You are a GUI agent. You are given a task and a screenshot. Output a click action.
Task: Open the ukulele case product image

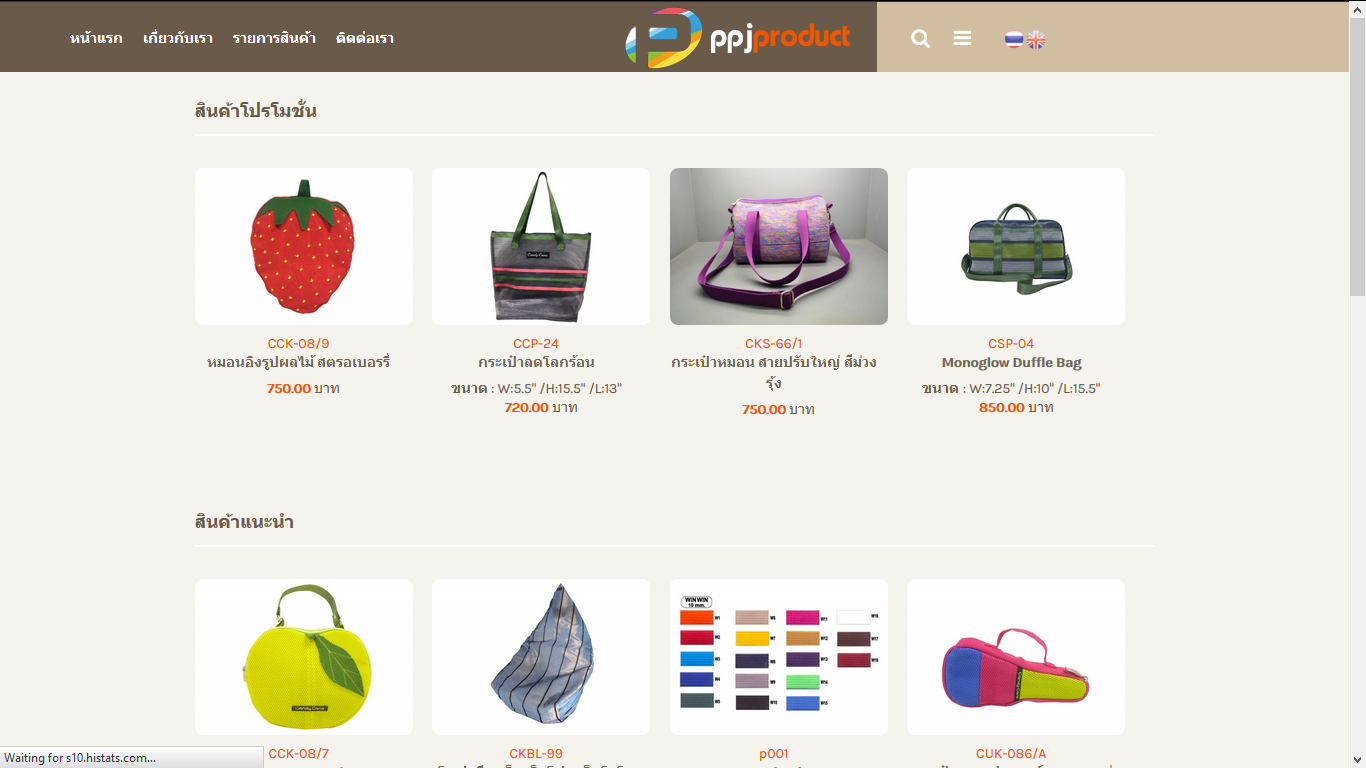pos(1016,657)
